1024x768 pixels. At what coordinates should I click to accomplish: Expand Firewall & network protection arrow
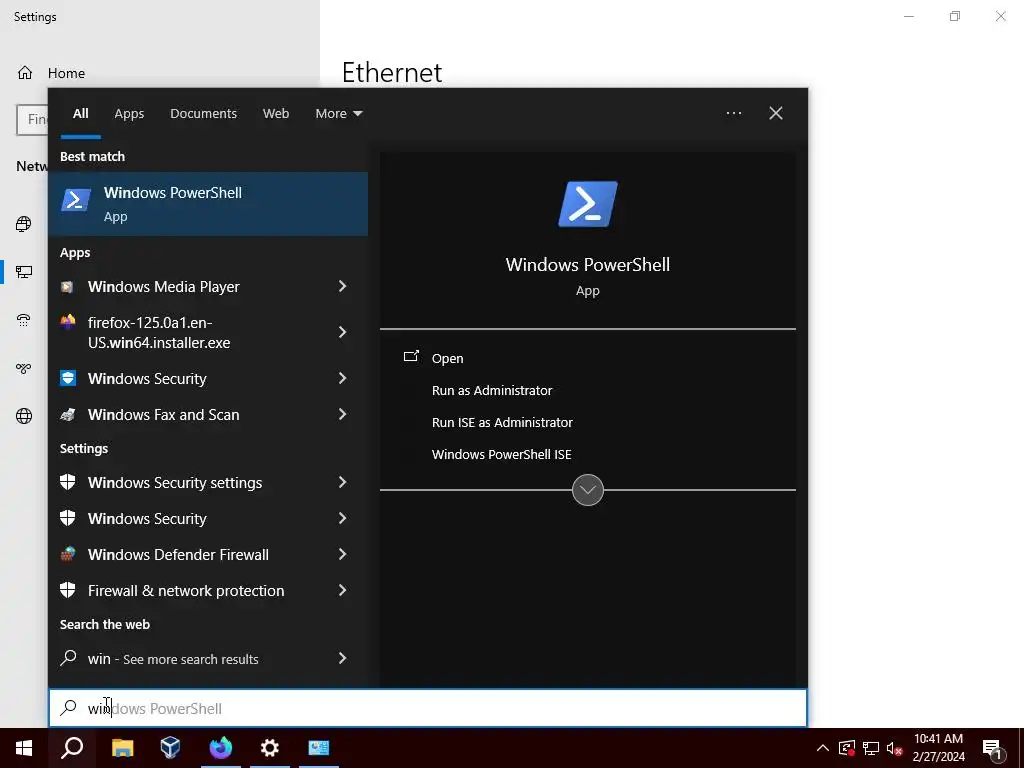pos(342,590)
